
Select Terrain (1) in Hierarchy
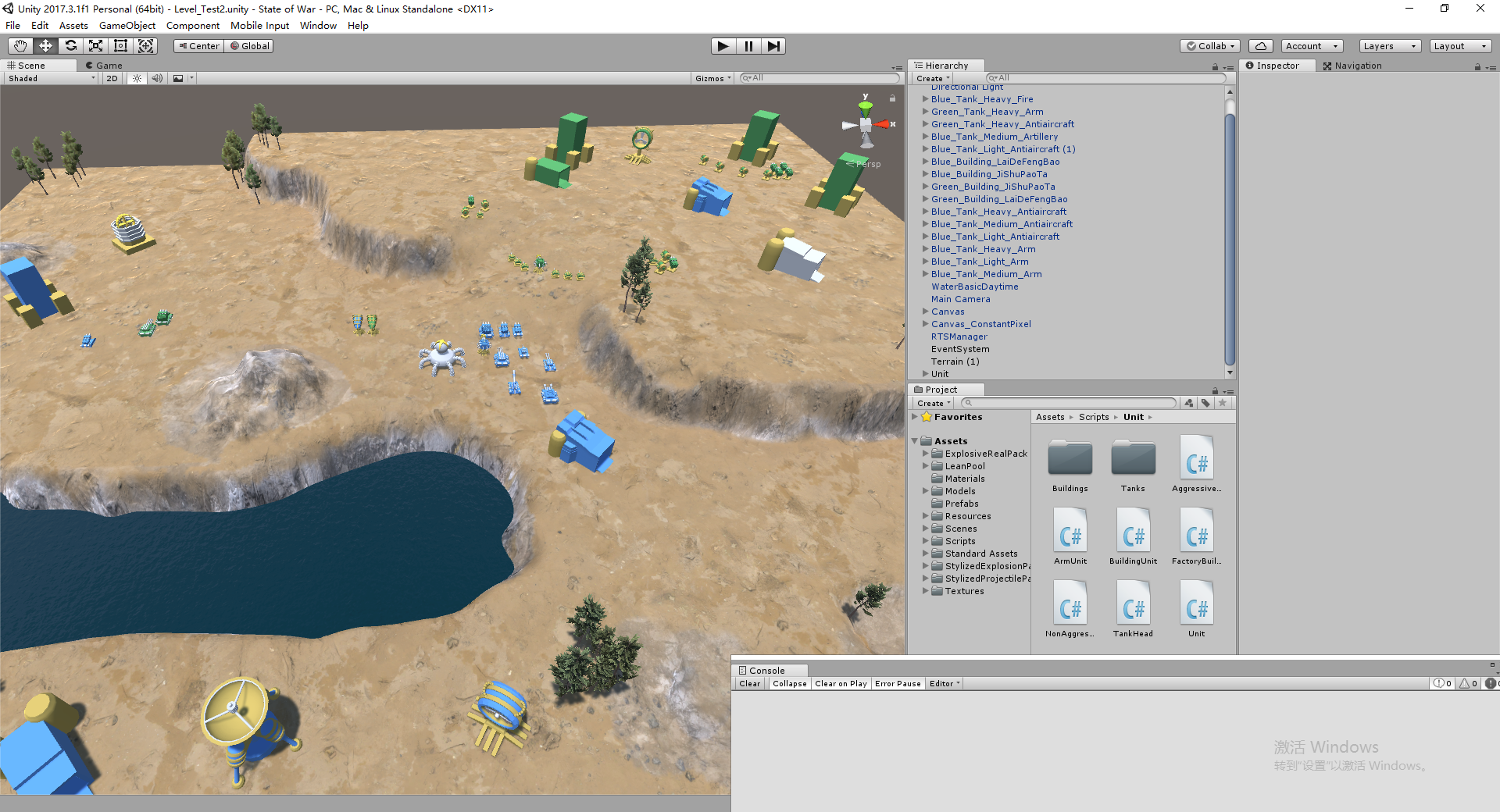(955, 361)
